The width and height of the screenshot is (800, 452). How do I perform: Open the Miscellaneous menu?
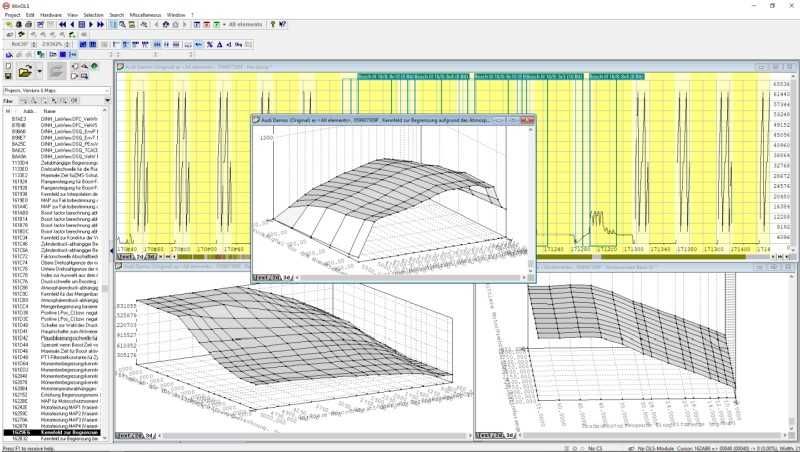point(145,15)
